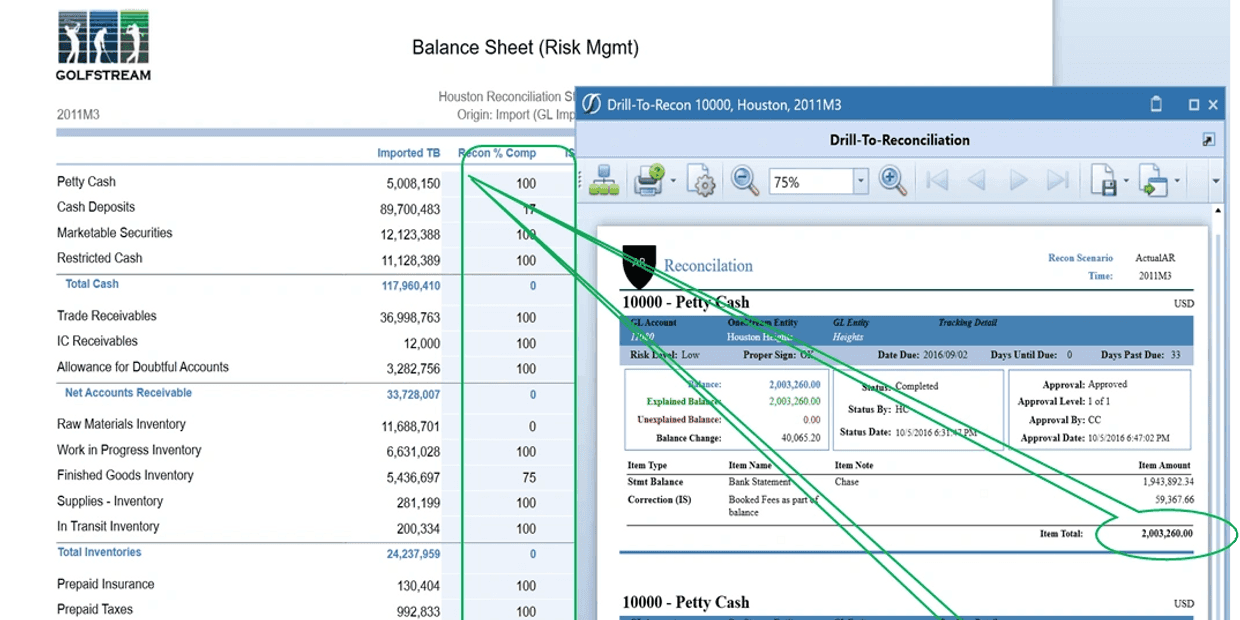Expand the print options dropdown arrow
The image size is (1240, 620).
click(674, 182)
